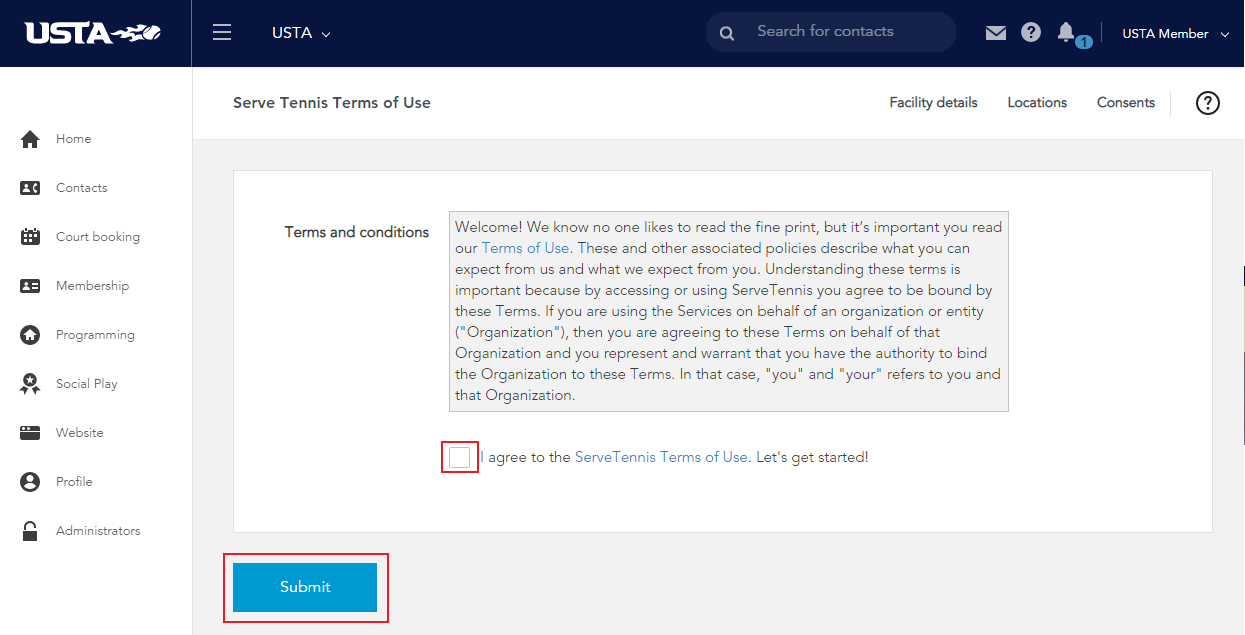Open the mail envelope icon
The width and height of the screenshot is (1245, 635).
tap(995, 33)
